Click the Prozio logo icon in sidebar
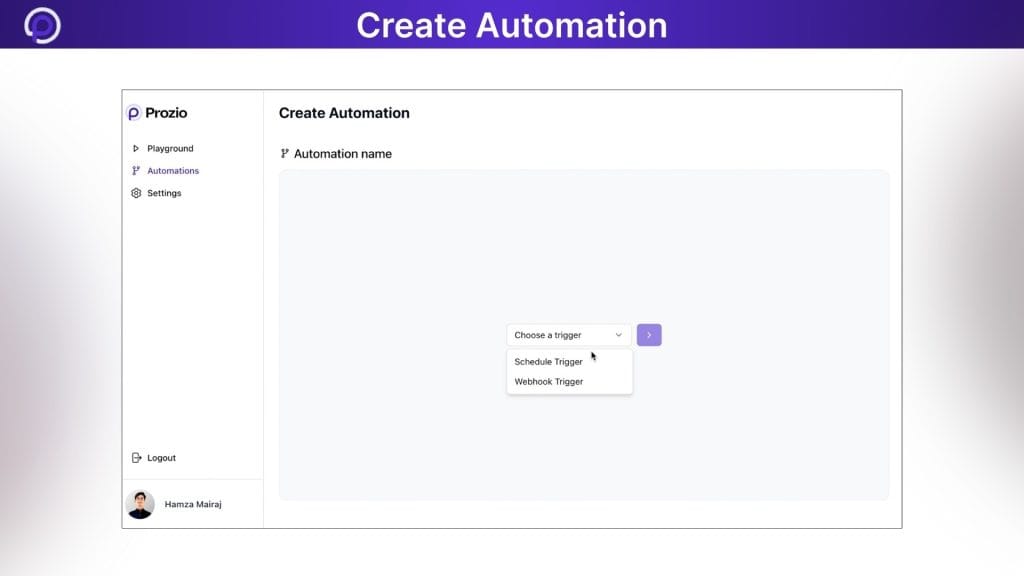 pyautogui.click(x=136, y=113)
